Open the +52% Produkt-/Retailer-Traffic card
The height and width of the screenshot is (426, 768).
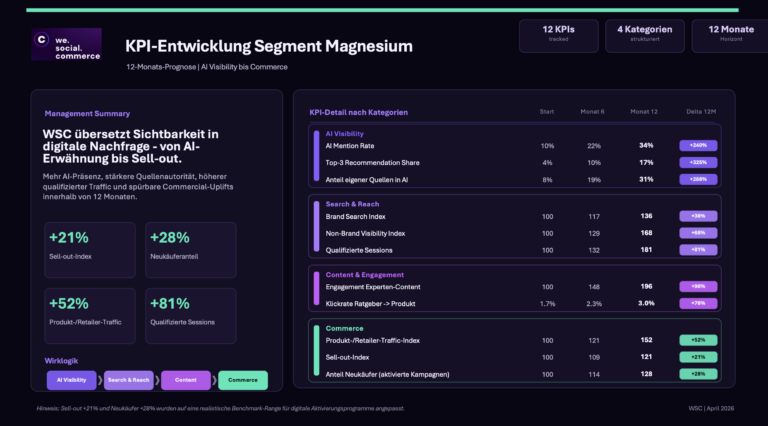[90, 315]
